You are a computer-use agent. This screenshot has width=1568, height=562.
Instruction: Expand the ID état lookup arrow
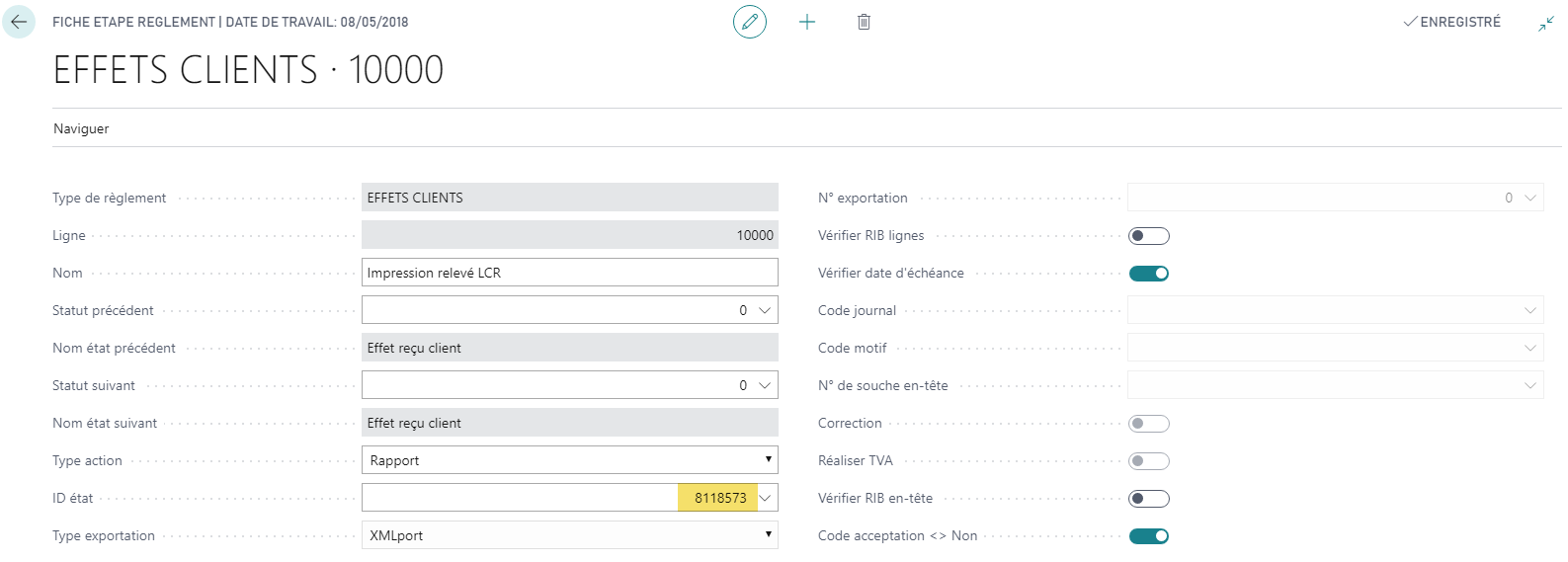click(766, 498)
